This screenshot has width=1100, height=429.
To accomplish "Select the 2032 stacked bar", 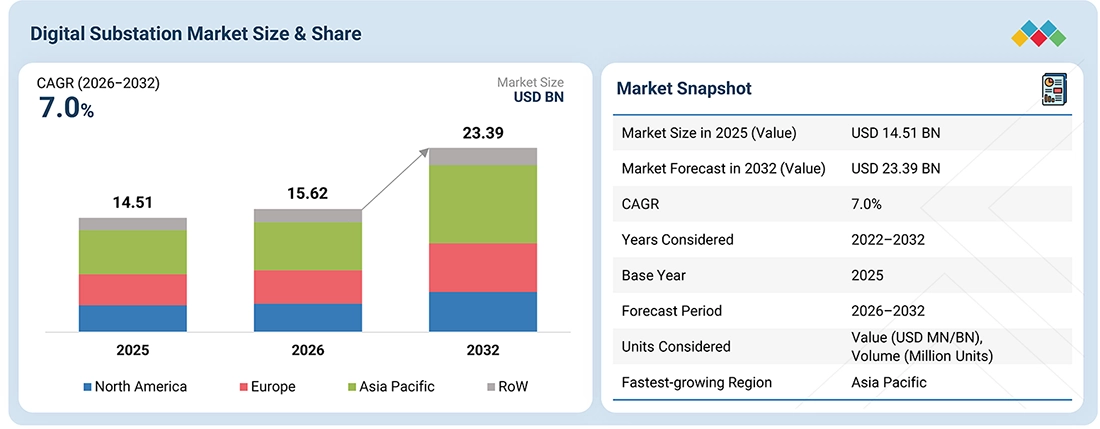I will pyautogui.click(x=483, y=240).
